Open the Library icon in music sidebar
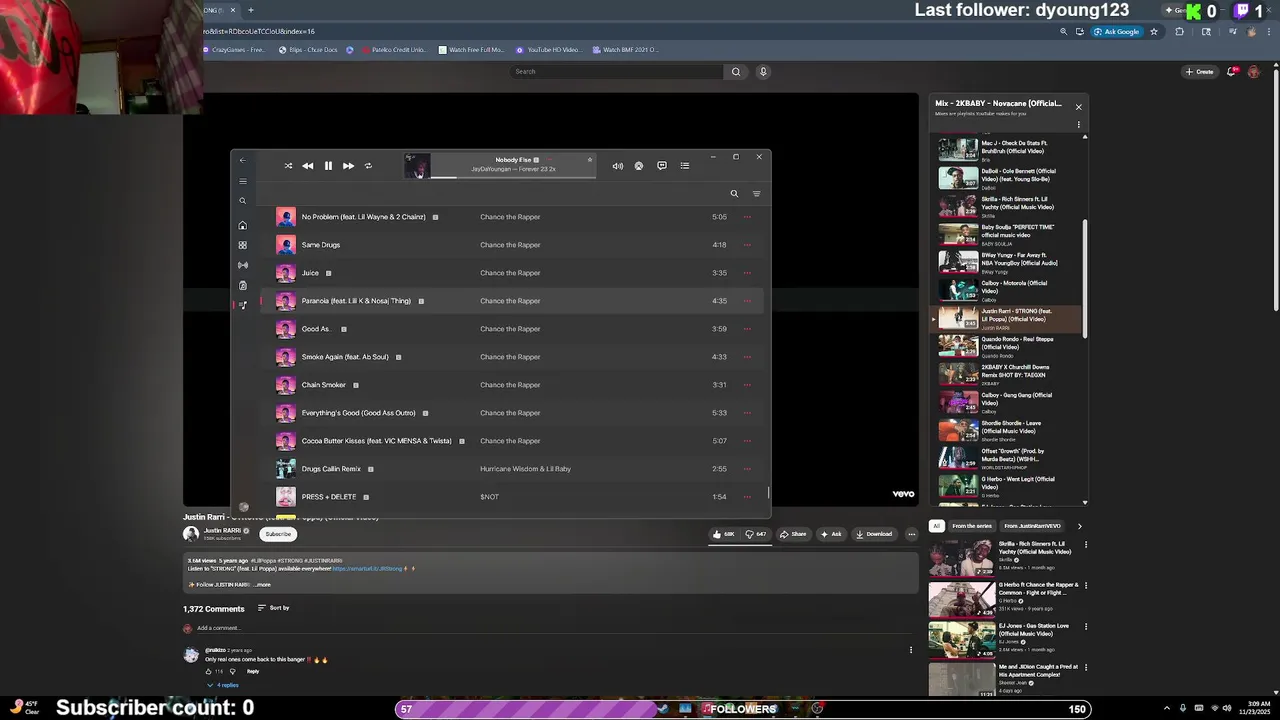1280x720 pixels. [x=242, y=285]
